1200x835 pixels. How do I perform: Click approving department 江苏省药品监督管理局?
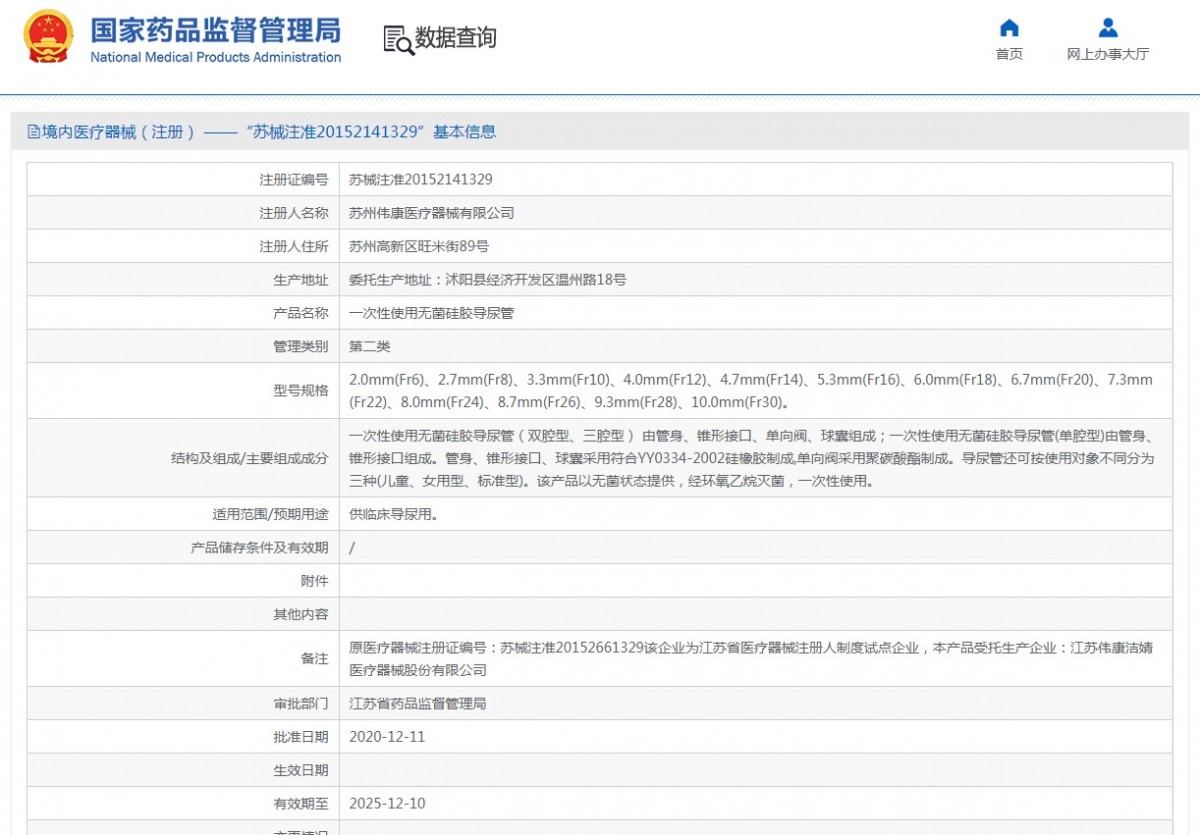coord(417,704)
